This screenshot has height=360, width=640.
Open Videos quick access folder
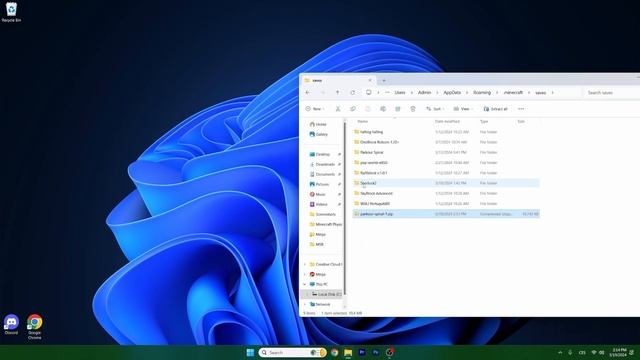point(318,204)
